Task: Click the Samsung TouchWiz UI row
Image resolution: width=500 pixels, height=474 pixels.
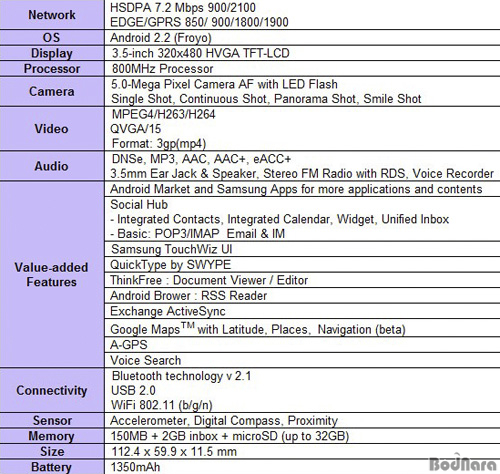Action: tap(302, 249)
